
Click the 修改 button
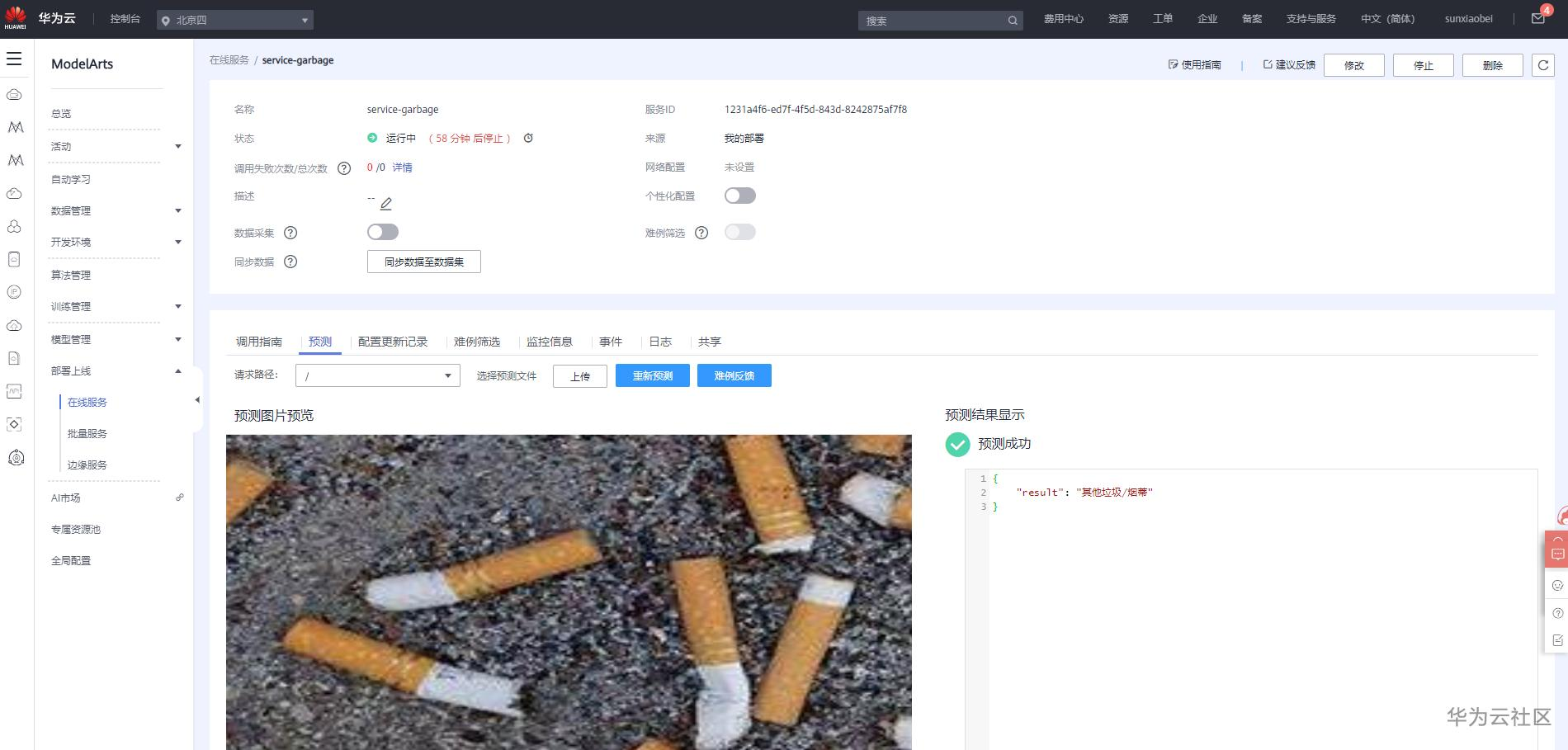[x=1354, y=65]
